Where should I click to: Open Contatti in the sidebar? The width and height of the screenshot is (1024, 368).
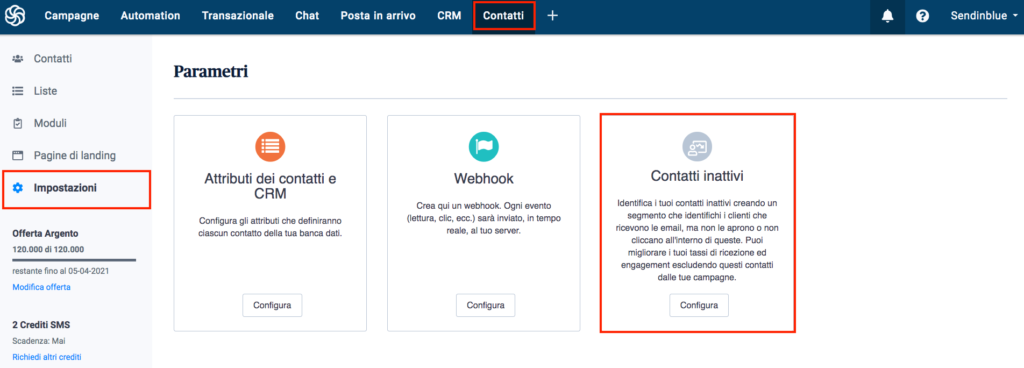tap(53, 59)
